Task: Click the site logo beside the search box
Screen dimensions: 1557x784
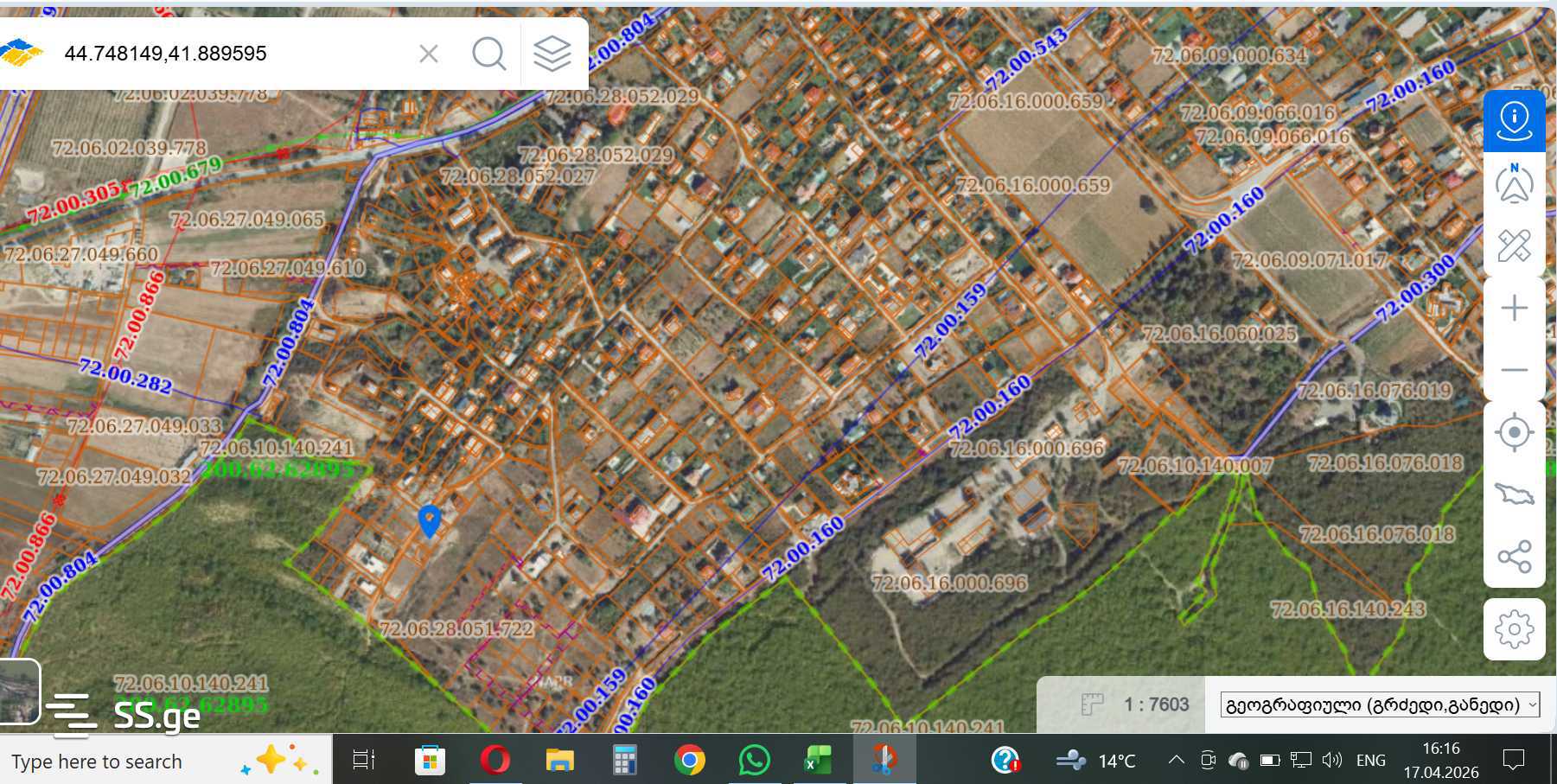Action: coord(22,54)
